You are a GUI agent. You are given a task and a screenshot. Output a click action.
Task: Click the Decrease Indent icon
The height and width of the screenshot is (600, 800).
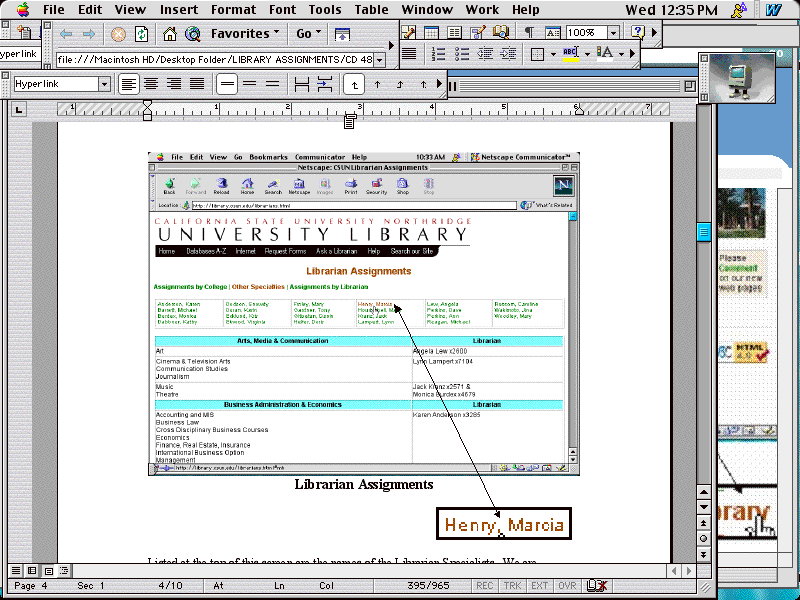coord(485,54)
